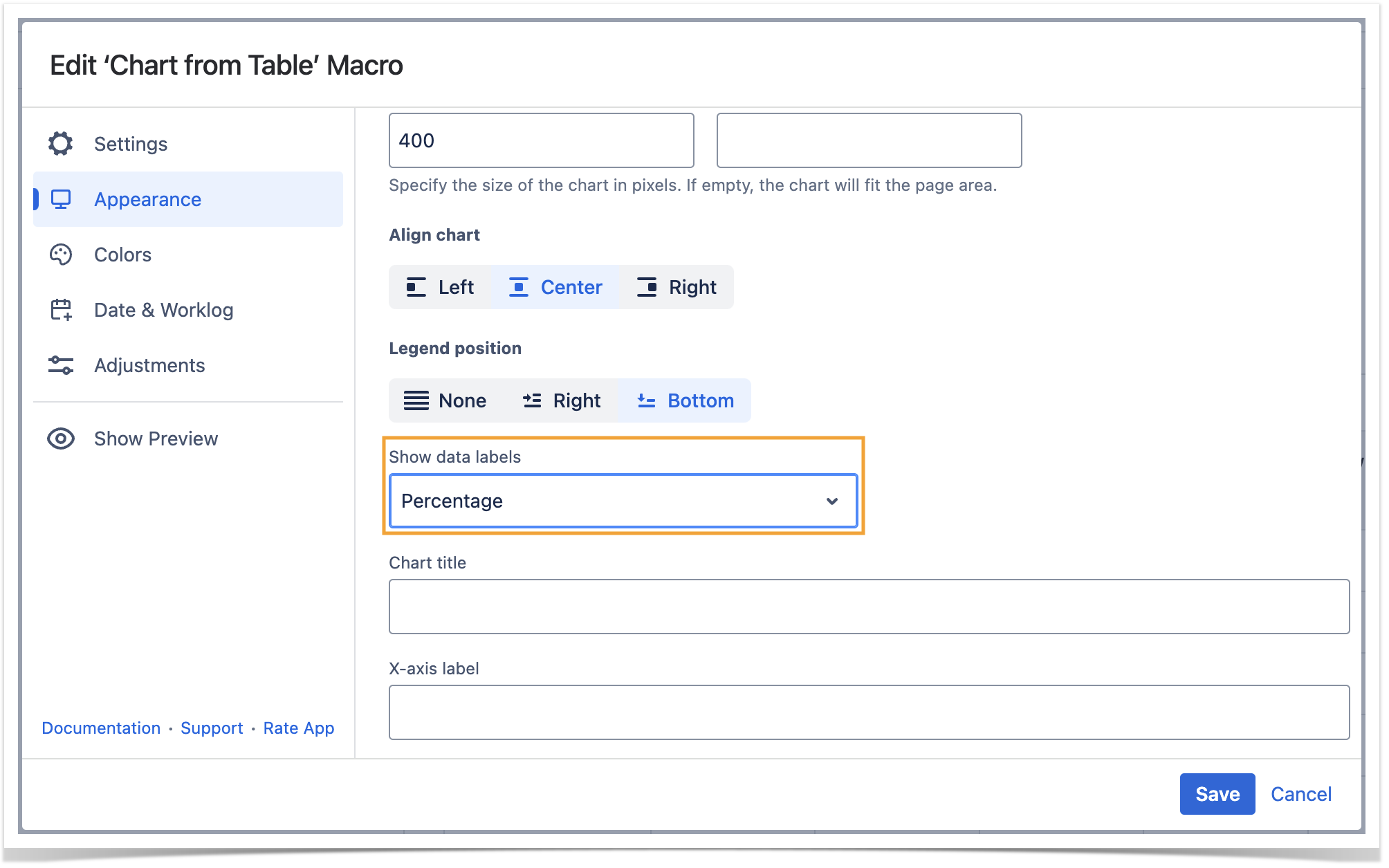Click the Percentage dropdown chevron arrow
Image resolution: width=1389 pixels, height=868 pixels.
[832, 501]
